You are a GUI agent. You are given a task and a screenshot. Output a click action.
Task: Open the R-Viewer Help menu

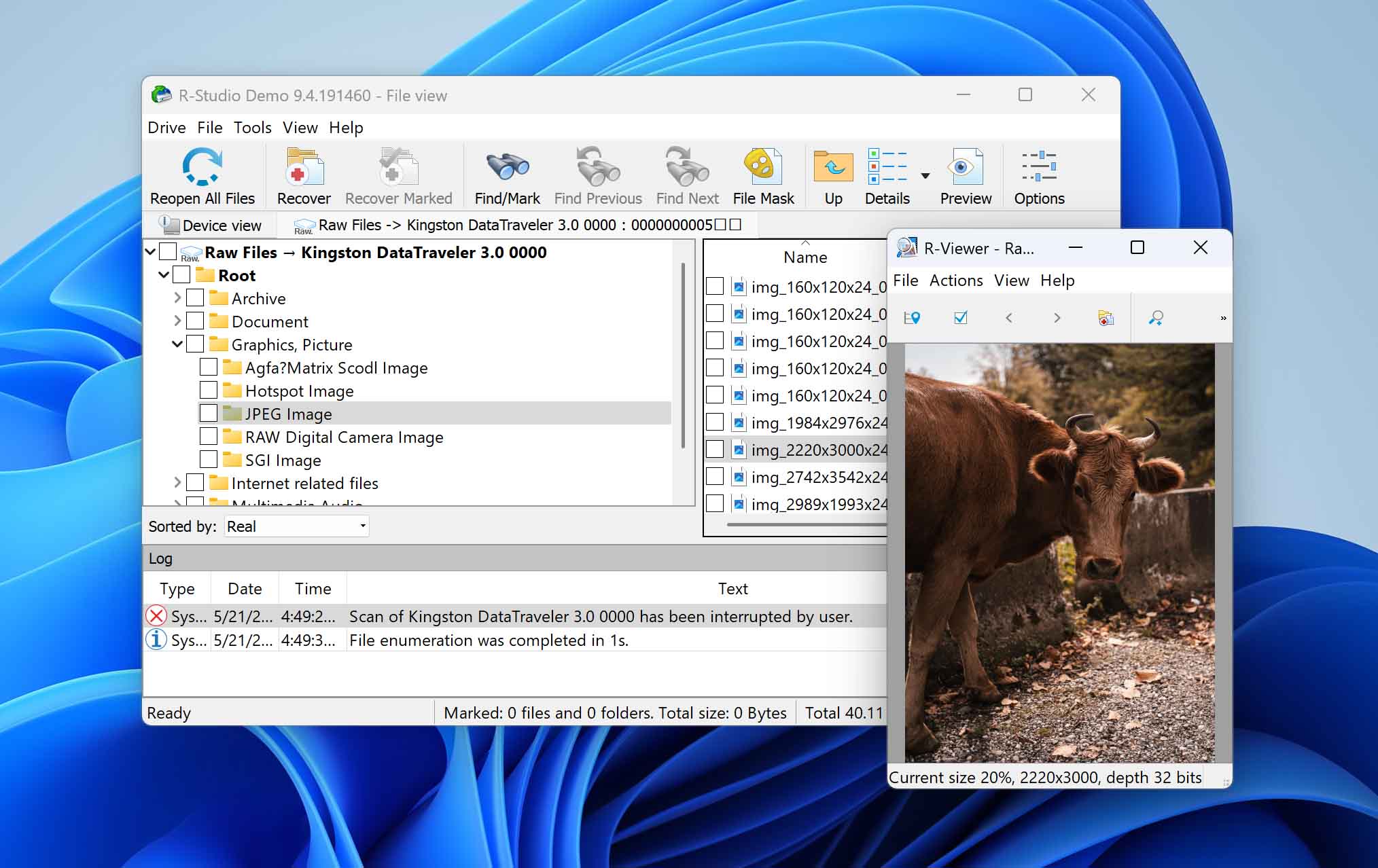click(x=1057, y=281)
